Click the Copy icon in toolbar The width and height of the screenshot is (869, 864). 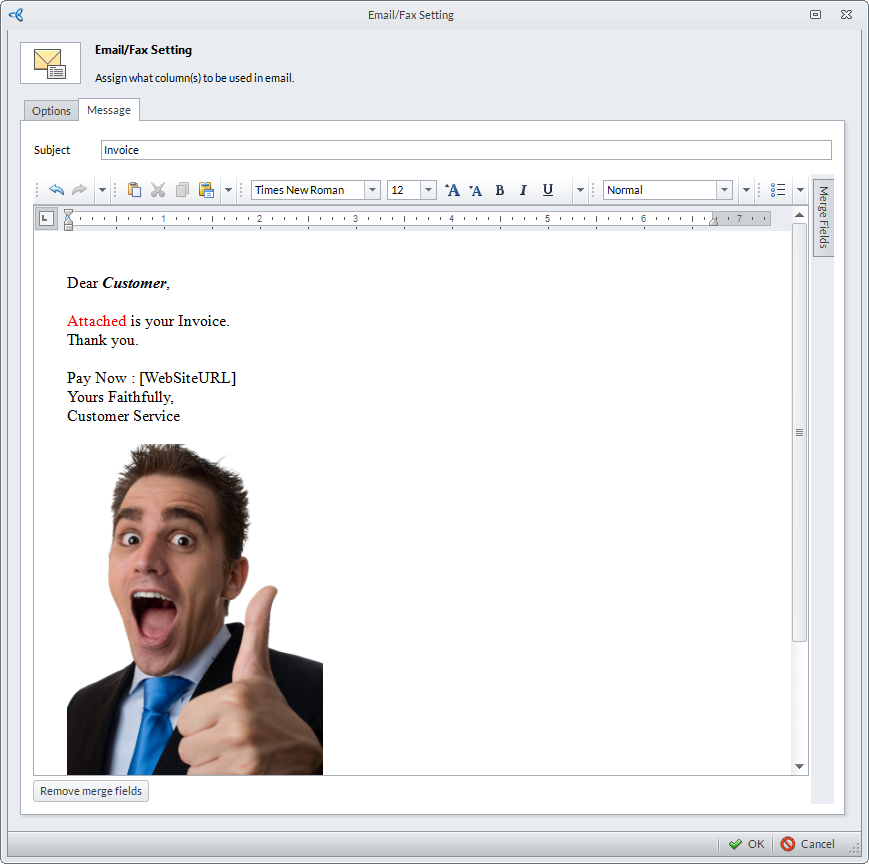182,190
